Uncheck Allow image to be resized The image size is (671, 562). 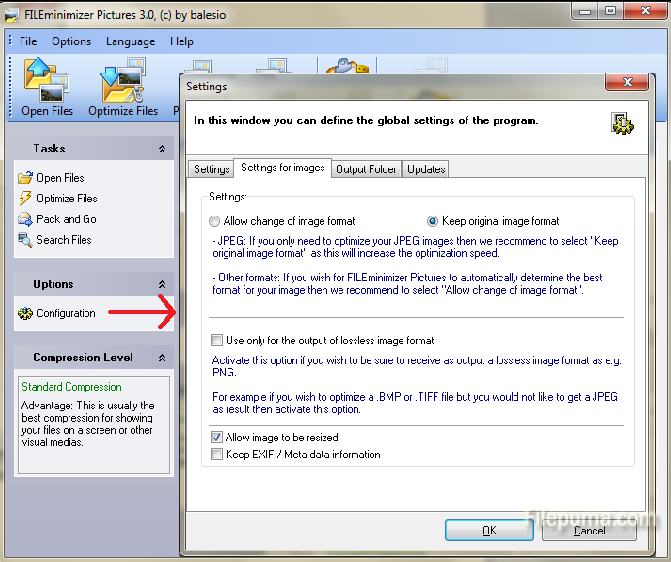tap(217, 437)
